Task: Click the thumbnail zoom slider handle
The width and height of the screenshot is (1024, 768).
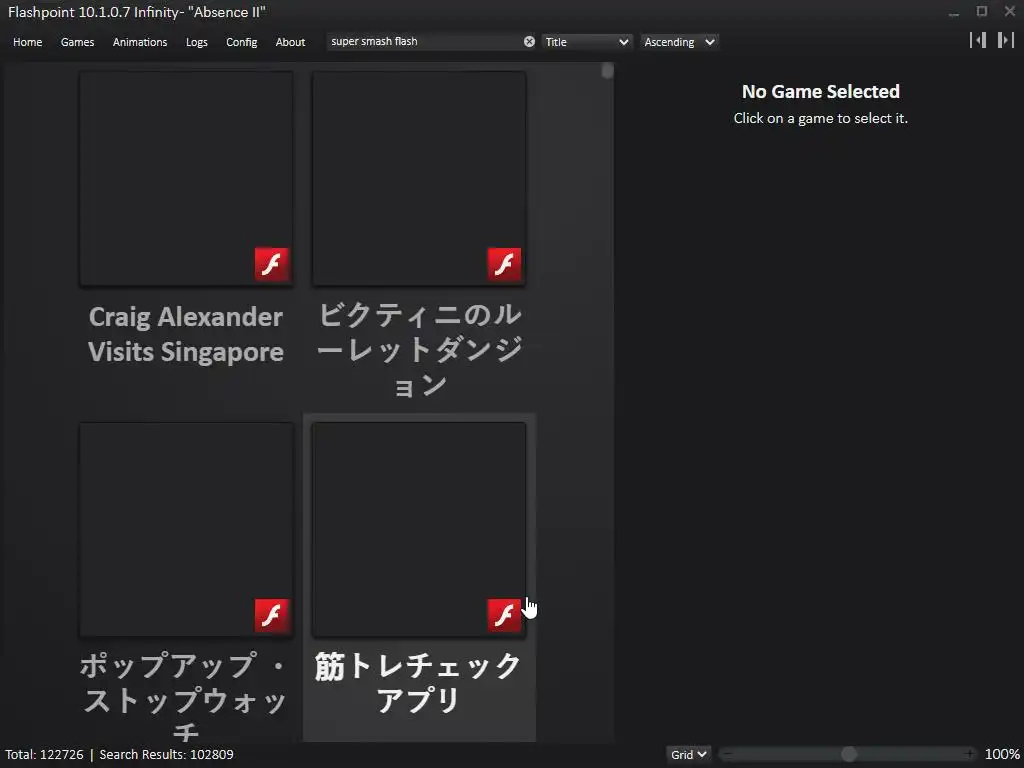Action: point(848,754)
